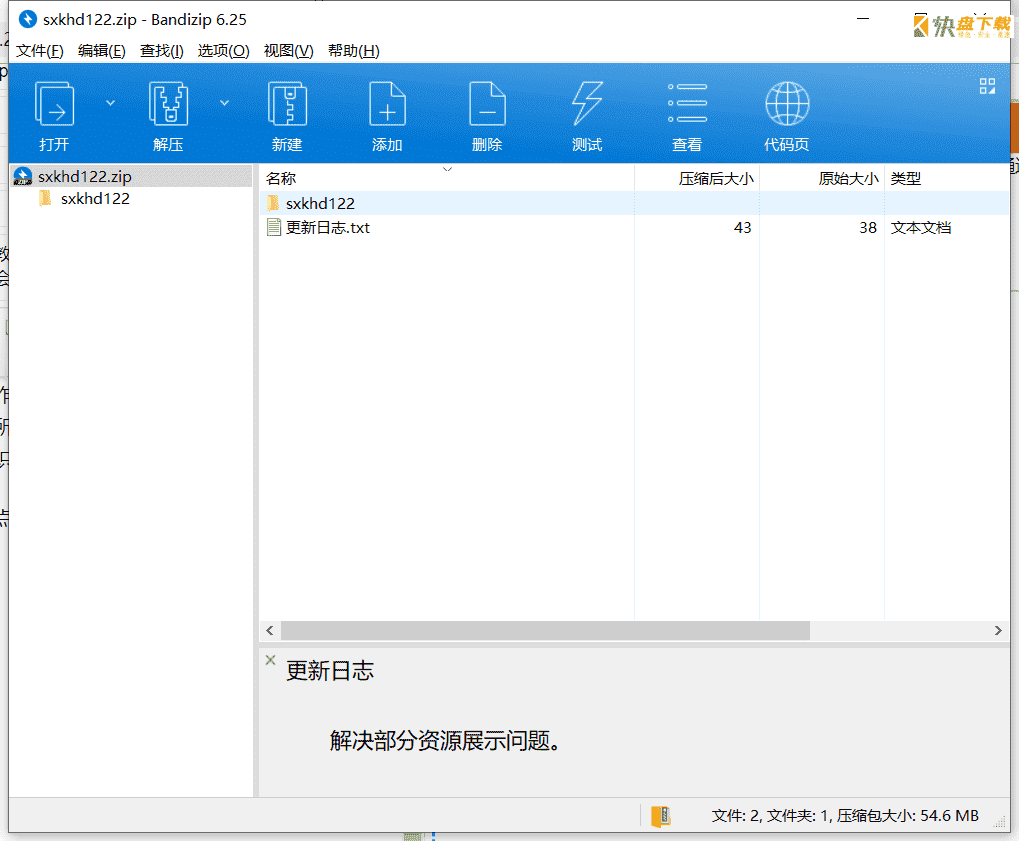Select the 更新日志.txt file row
Image resolution: width=1019 pixels, height=841 pixels.
click(x=634, y=227)
